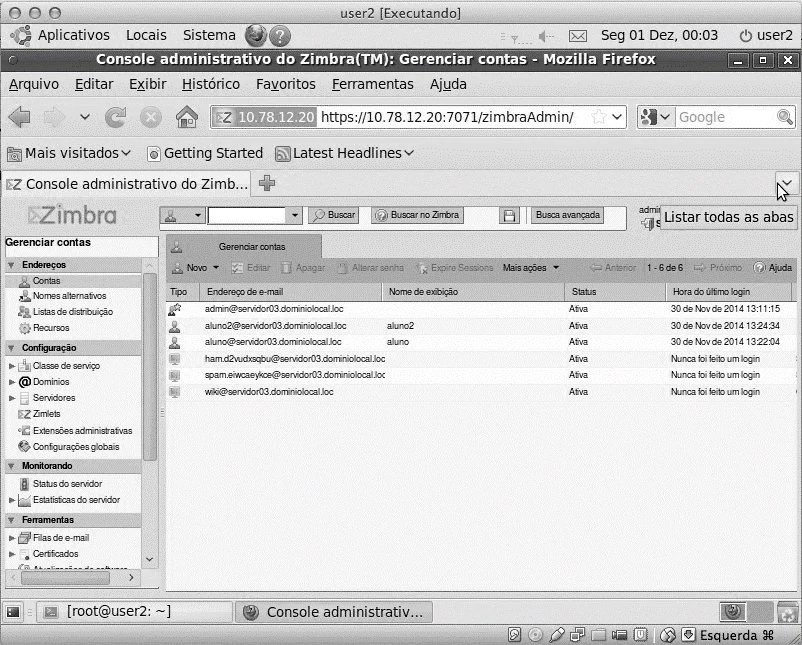Expand Servidores tree node
The image size is (802, 645).
(x=12, y=397)
